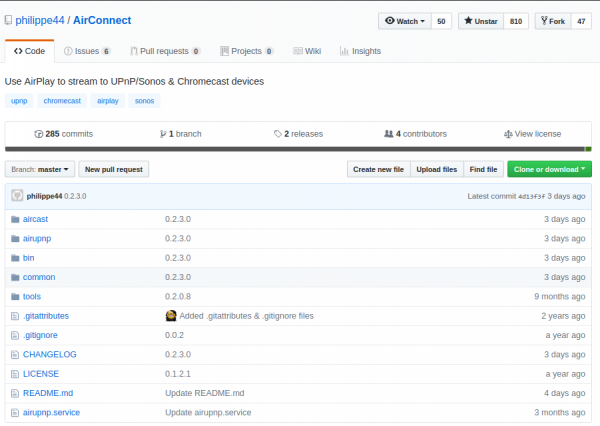
Task: Open the 0.0.2 commit on .gitignore row
Action: (174, 335)
